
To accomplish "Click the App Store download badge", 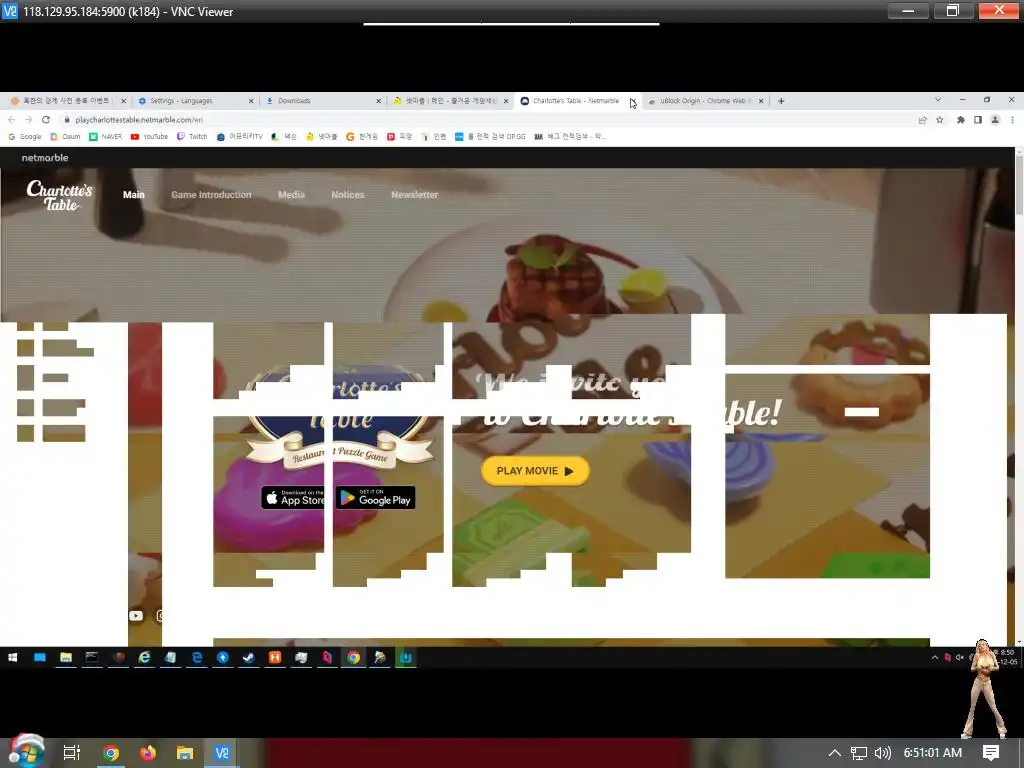I will coord(293,498).
